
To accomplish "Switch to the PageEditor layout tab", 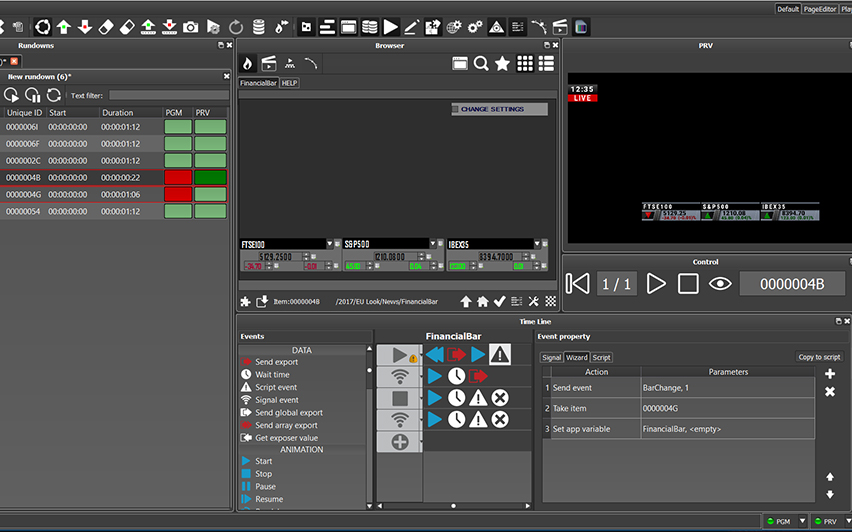I will (x=820, y=9).
